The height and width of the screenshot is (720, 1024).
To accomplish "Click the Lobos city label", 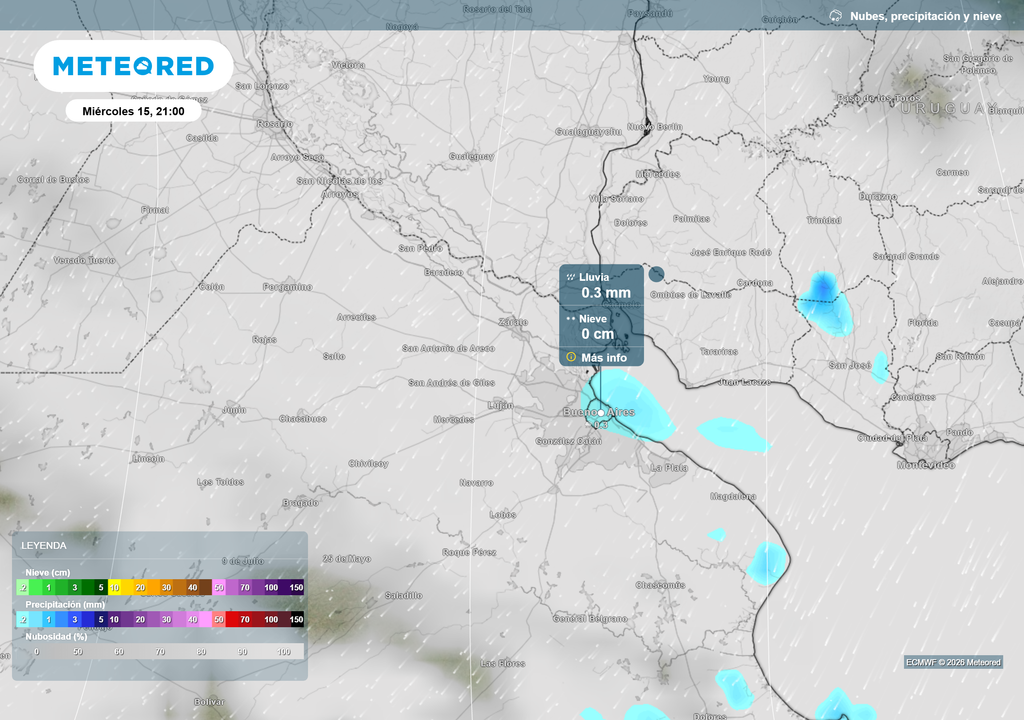I will point(503,515).
